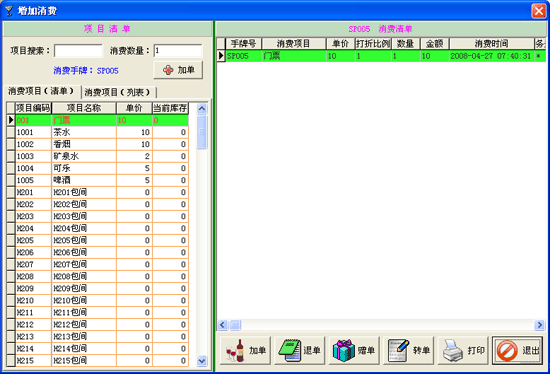The width and height of the screenshot is (550, 374).
Task: Click the 2008-04-27 07:40:31 time cell
Action: pyautogui.click(x=491, y=56)
